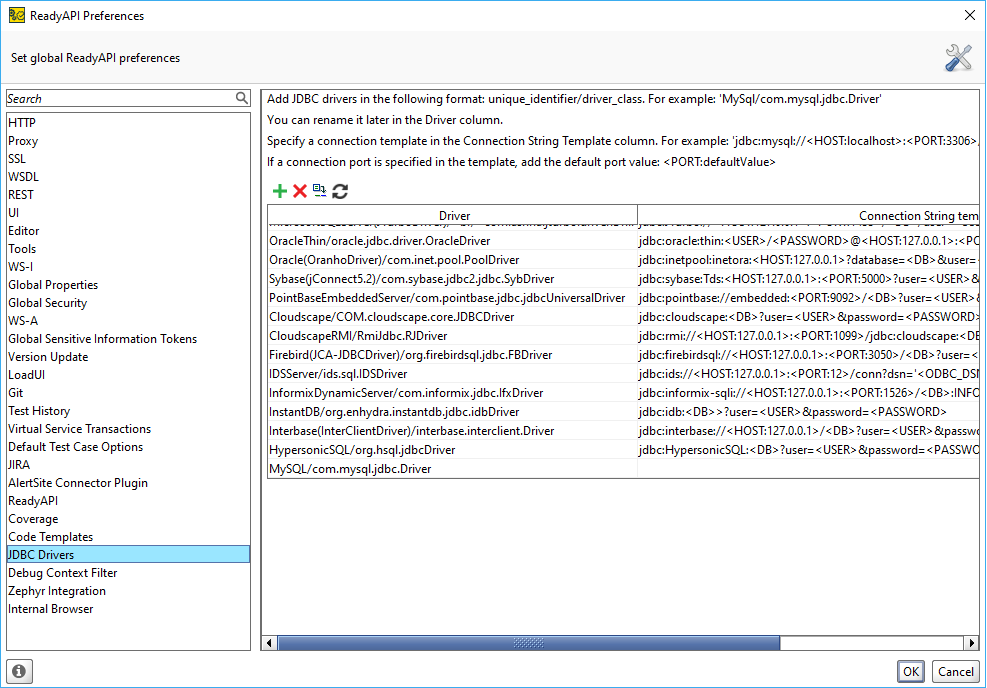Image resolution: width=987 pixels, height=688 pixels.
Task: Select the HypersonicSQL/org.hsql.jdbcDriver cell
Action: click(x=453, y=450)
